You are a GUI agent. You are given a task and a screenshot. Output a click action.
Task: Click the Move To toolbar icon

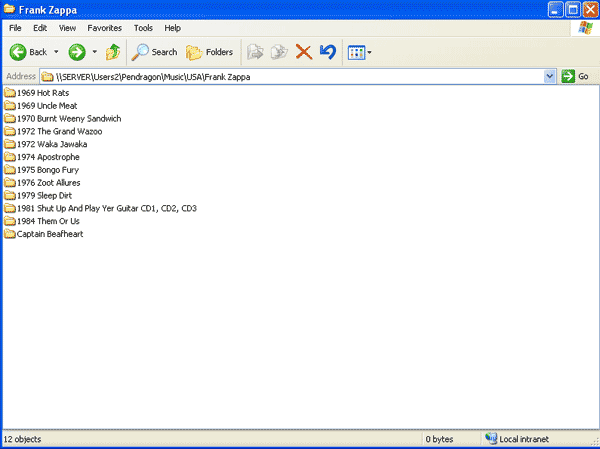click(255, 52)
